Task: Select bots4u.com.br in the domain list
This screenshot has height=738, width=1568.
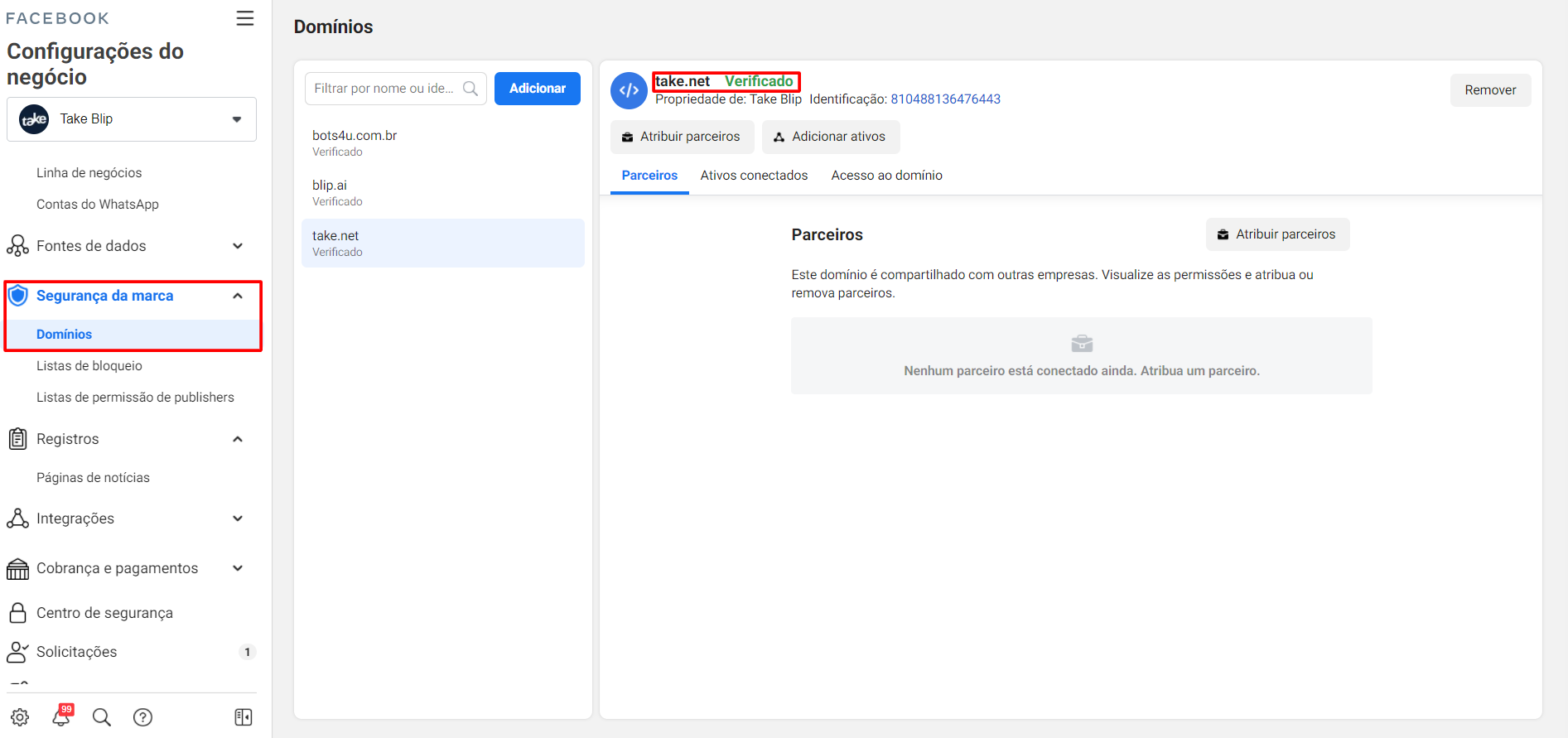Action: point(443,143)
